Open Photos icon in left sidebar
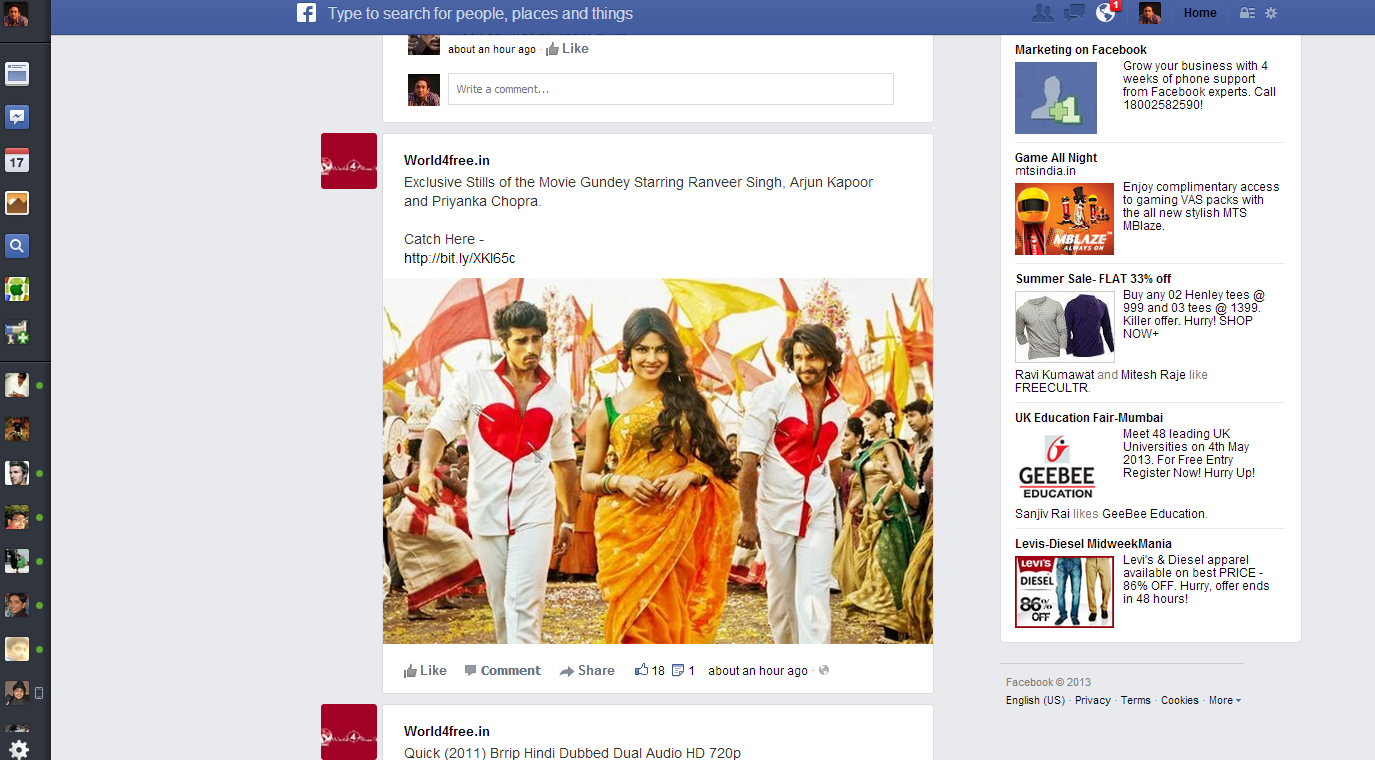 tap(17, 203)
